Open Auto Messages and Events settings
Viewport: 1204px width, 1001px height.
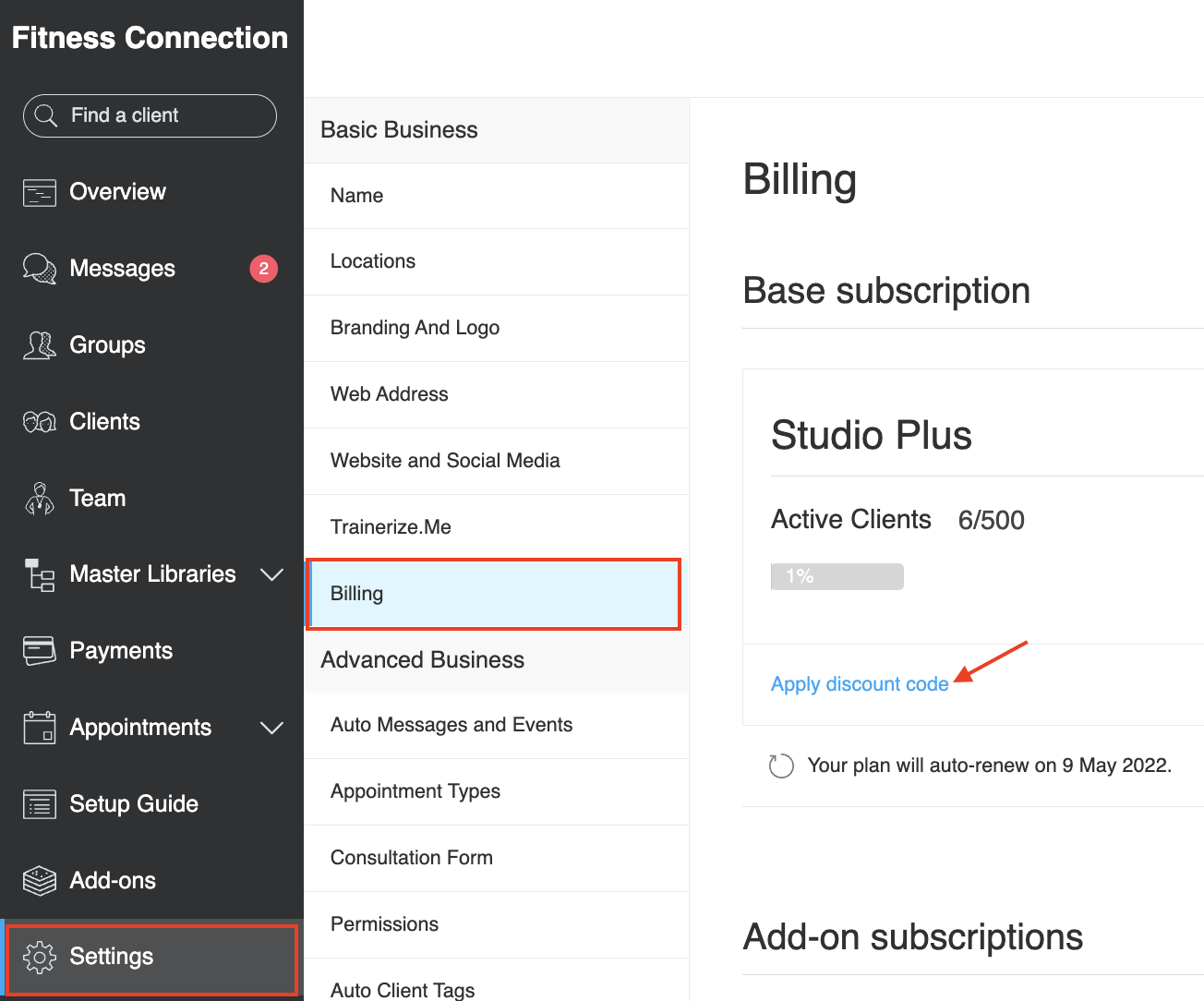point(497,725)
